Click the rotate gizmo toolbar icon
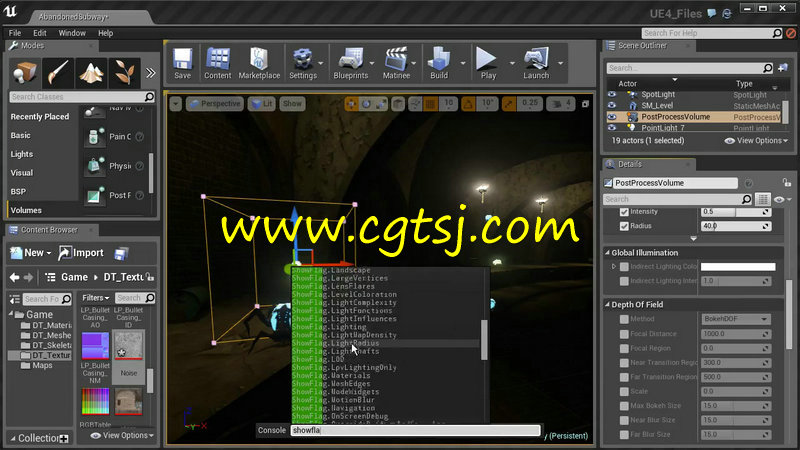800x450 pixels. coord(366,104)
